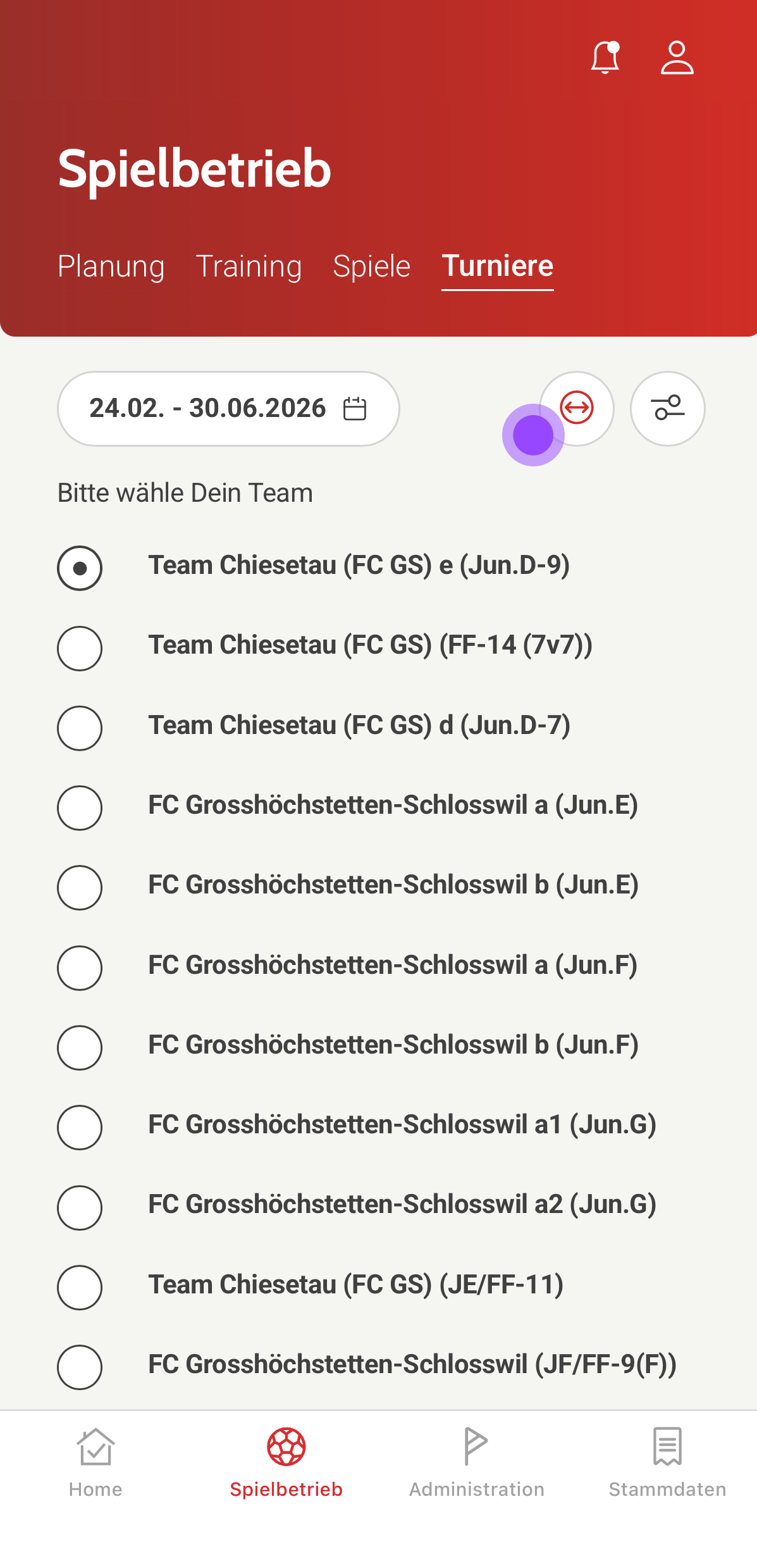This screenshot has height=1568, width=757.
Task: Open the filter settings sliders icon
Action: coord(668,408)
